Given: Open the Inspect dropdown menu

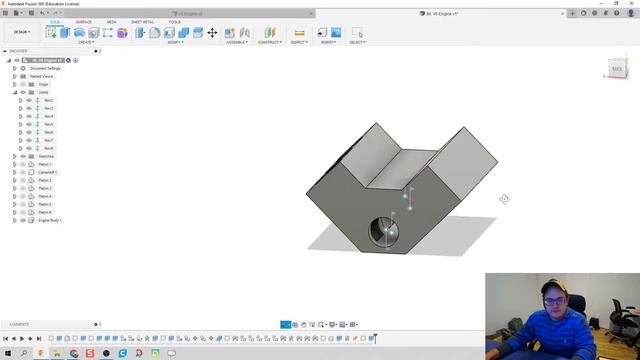Looking at the screenshot, I should pyautogui.click(x=299, y=42).
